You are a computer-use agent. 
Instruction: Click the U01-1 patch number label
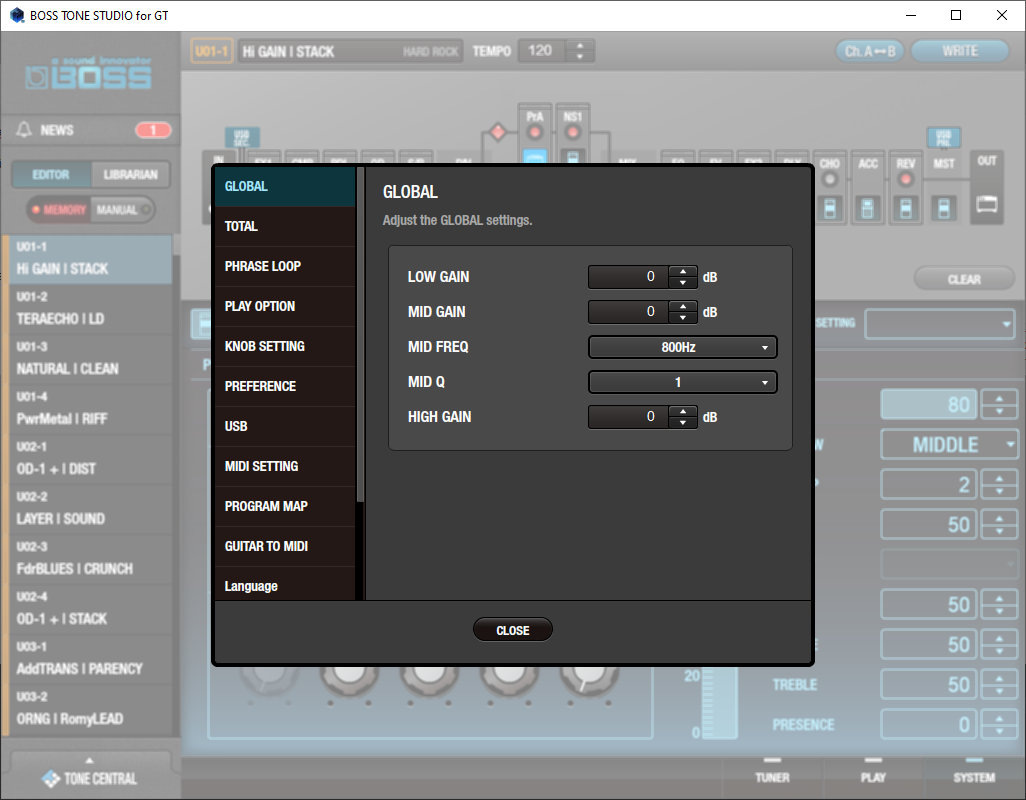click(x=212, y=51)
